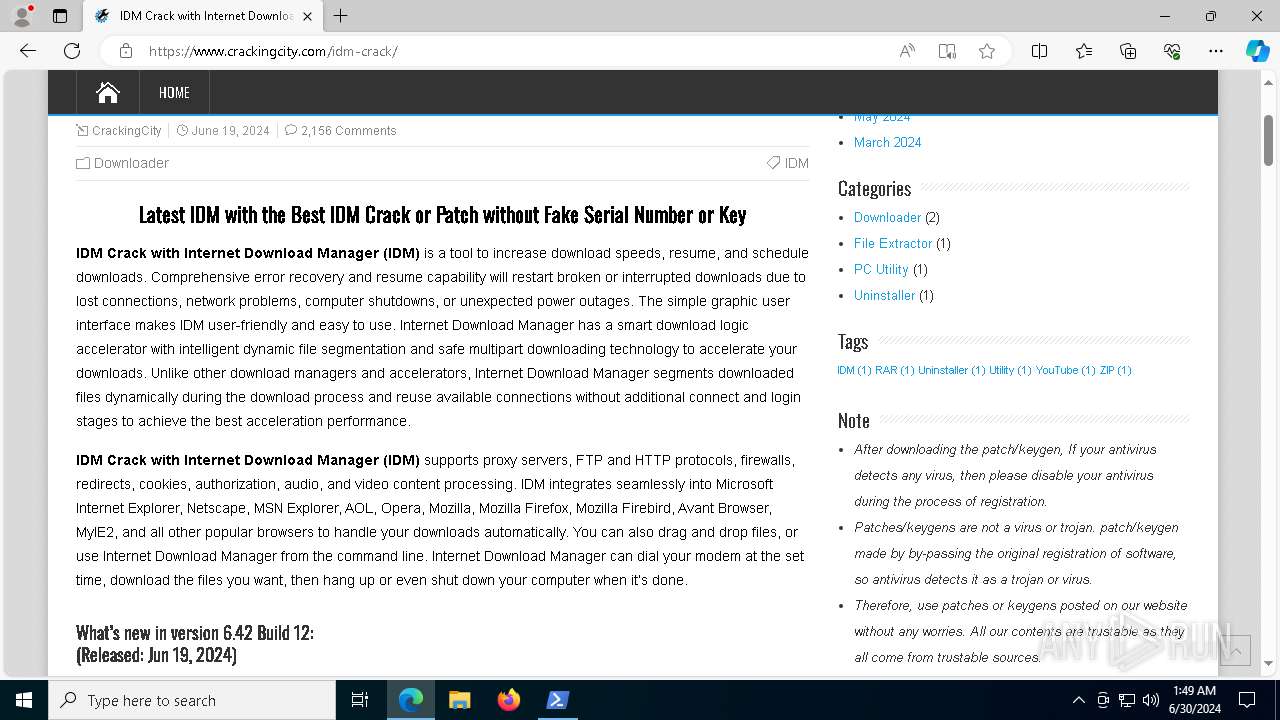Open the 2,156 Comments link
Image resolution: width=1280 pixels, height=720 pixels.
[x=348, y=130]
